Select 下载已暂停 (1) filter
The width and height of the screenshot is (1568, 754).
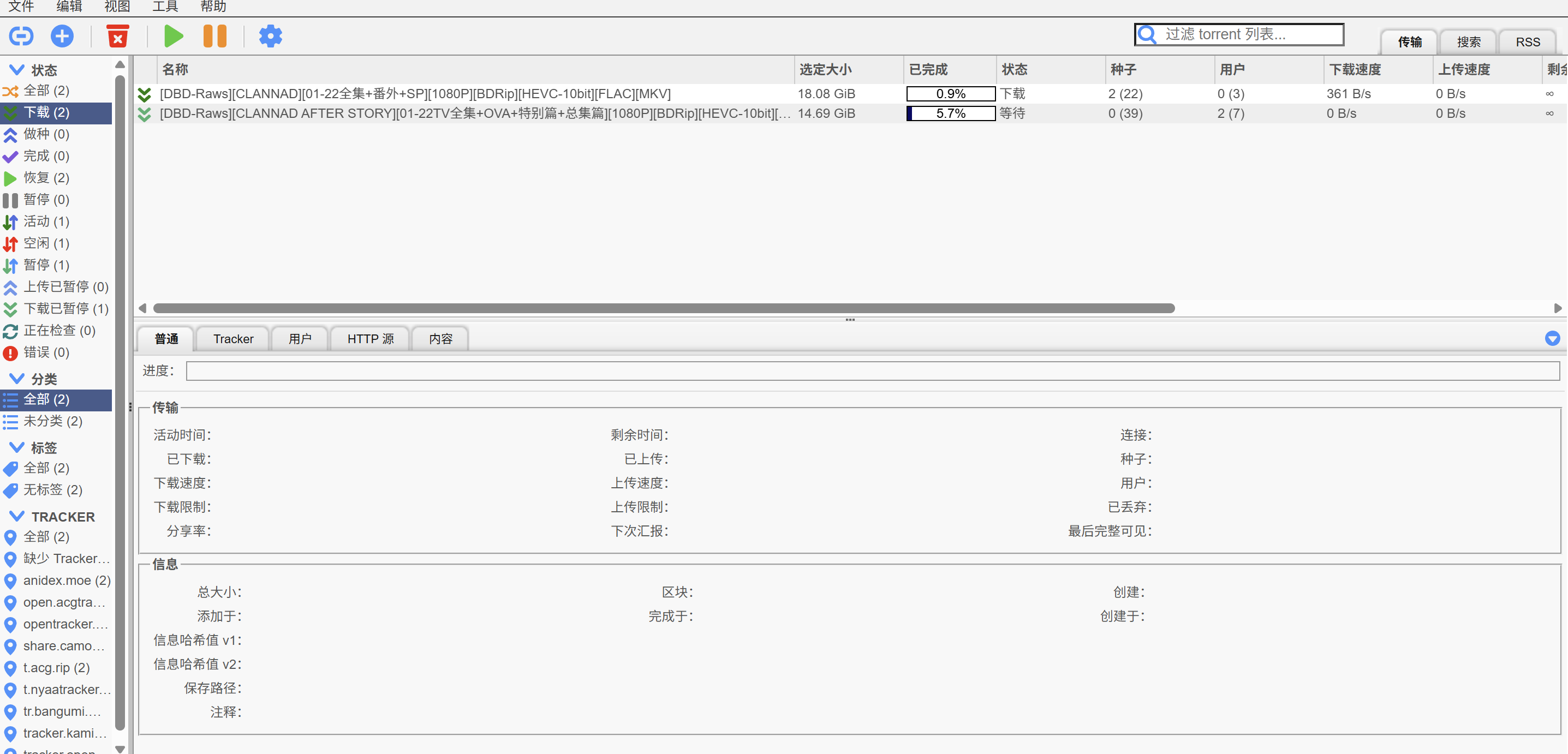(56, 309)
